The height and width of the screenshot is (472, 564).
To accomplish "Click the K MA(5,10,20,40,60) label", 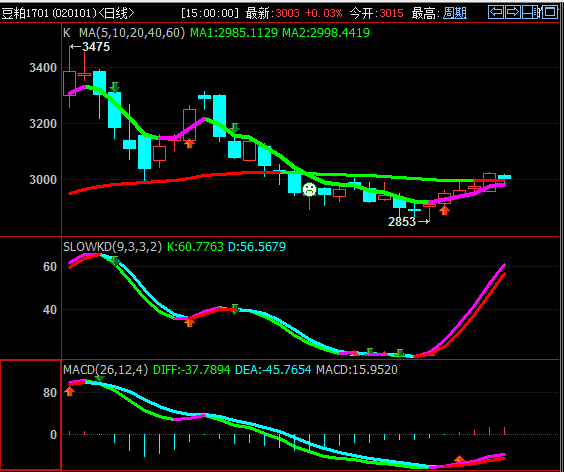I will [x=124, y=33].
